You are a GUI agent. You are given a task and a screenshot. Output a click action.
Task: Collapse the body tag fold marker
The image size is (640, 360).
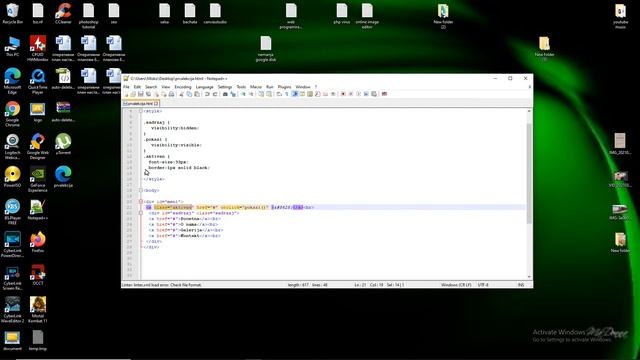click(141, 190)
